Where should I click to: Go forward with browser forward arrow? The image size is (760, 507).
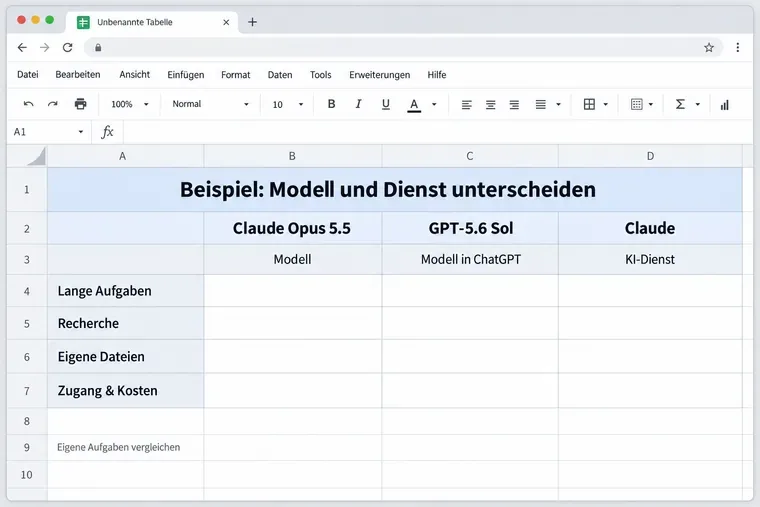[x=45, y=48]
